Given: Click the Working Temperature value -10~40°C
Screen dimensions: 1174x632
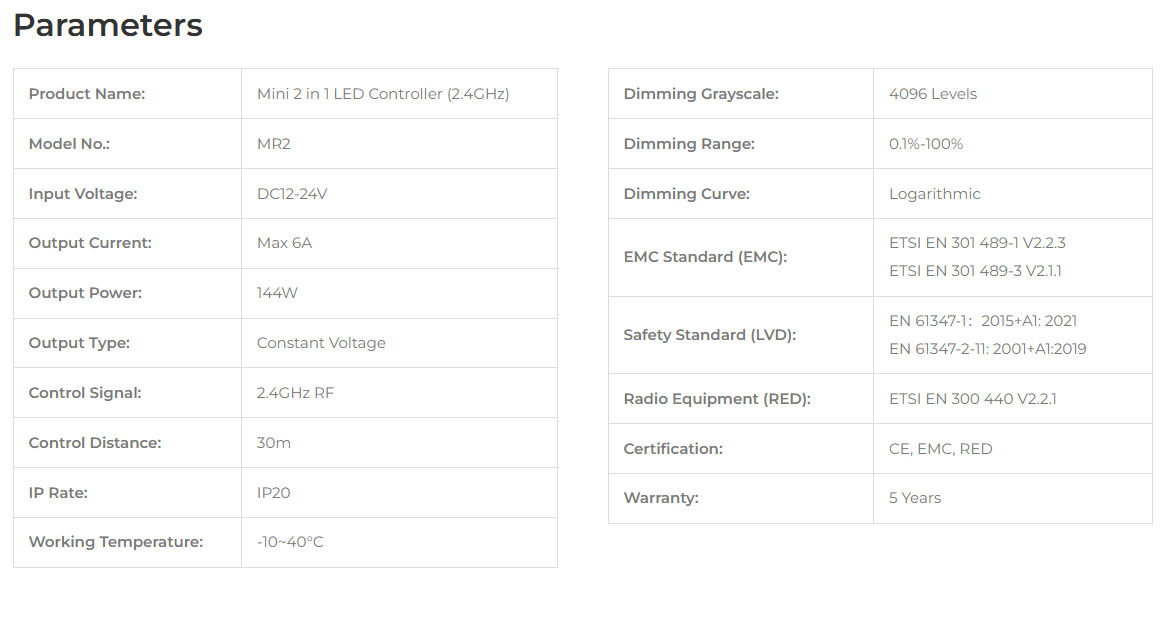Looking at the screenshot, I should [x=290, y=542].
